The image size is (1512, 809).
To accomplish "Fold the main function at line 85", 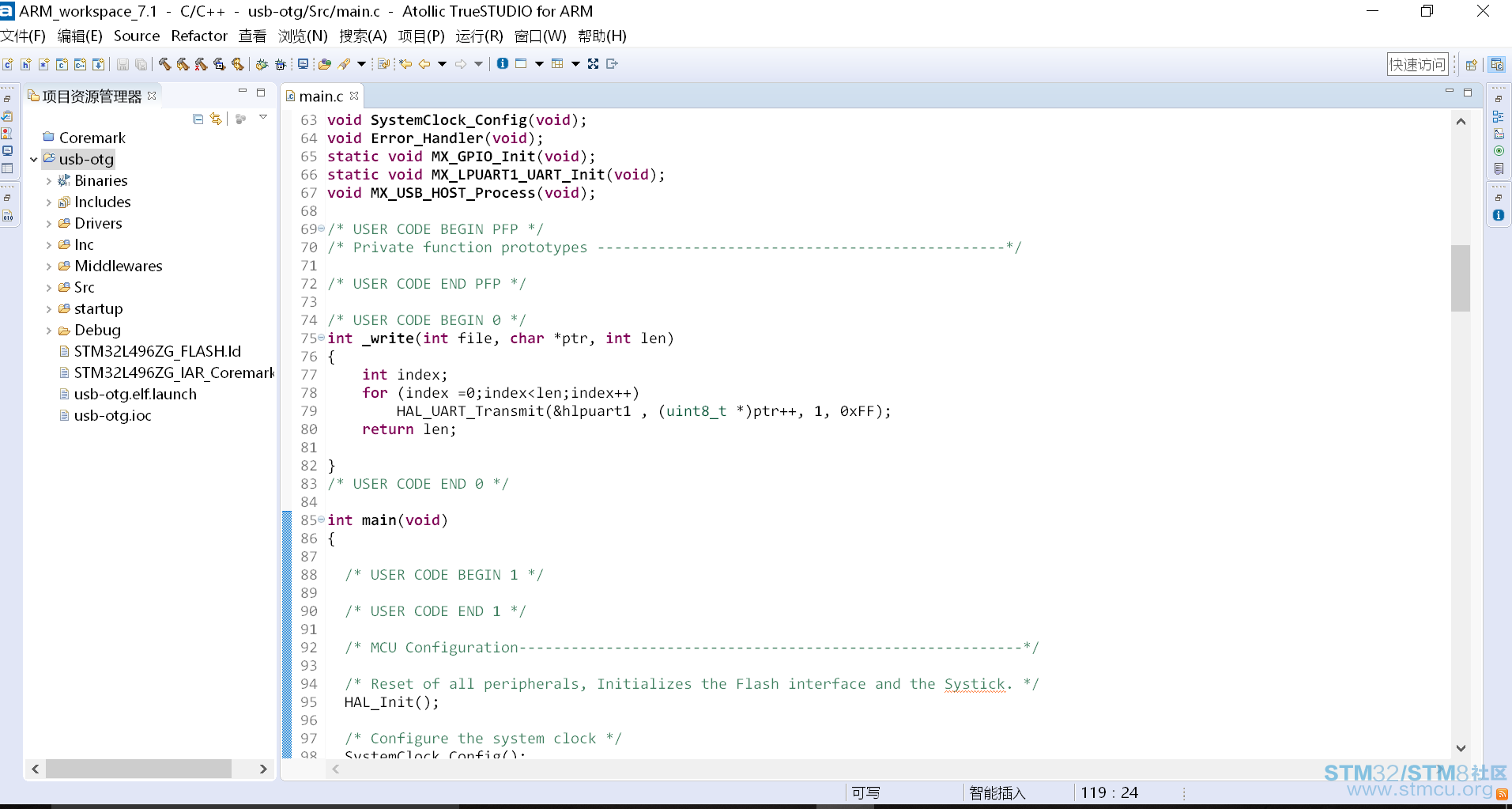I will point(321,520).
